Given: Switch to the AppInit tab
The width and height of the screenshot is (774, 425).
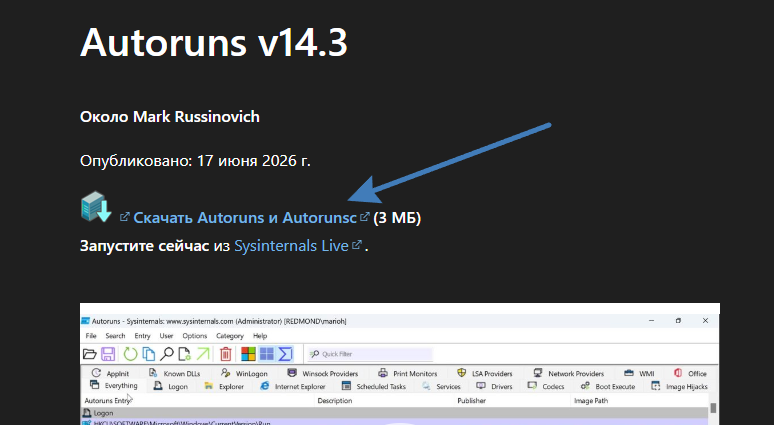Looking at the screenshot, I should 111,373.
